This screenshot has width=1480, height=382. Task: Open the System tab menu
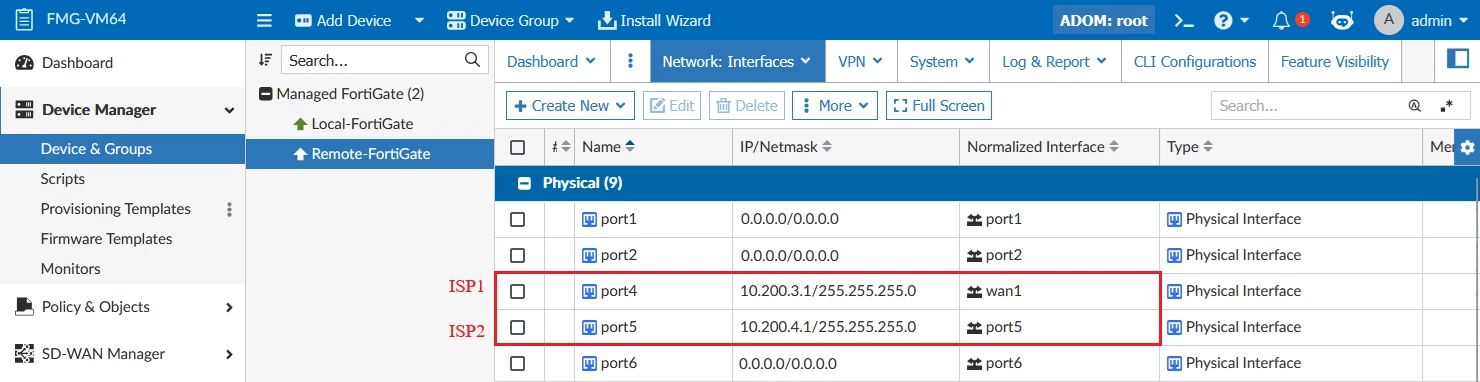pyautogui.click(x=943, y=61)
